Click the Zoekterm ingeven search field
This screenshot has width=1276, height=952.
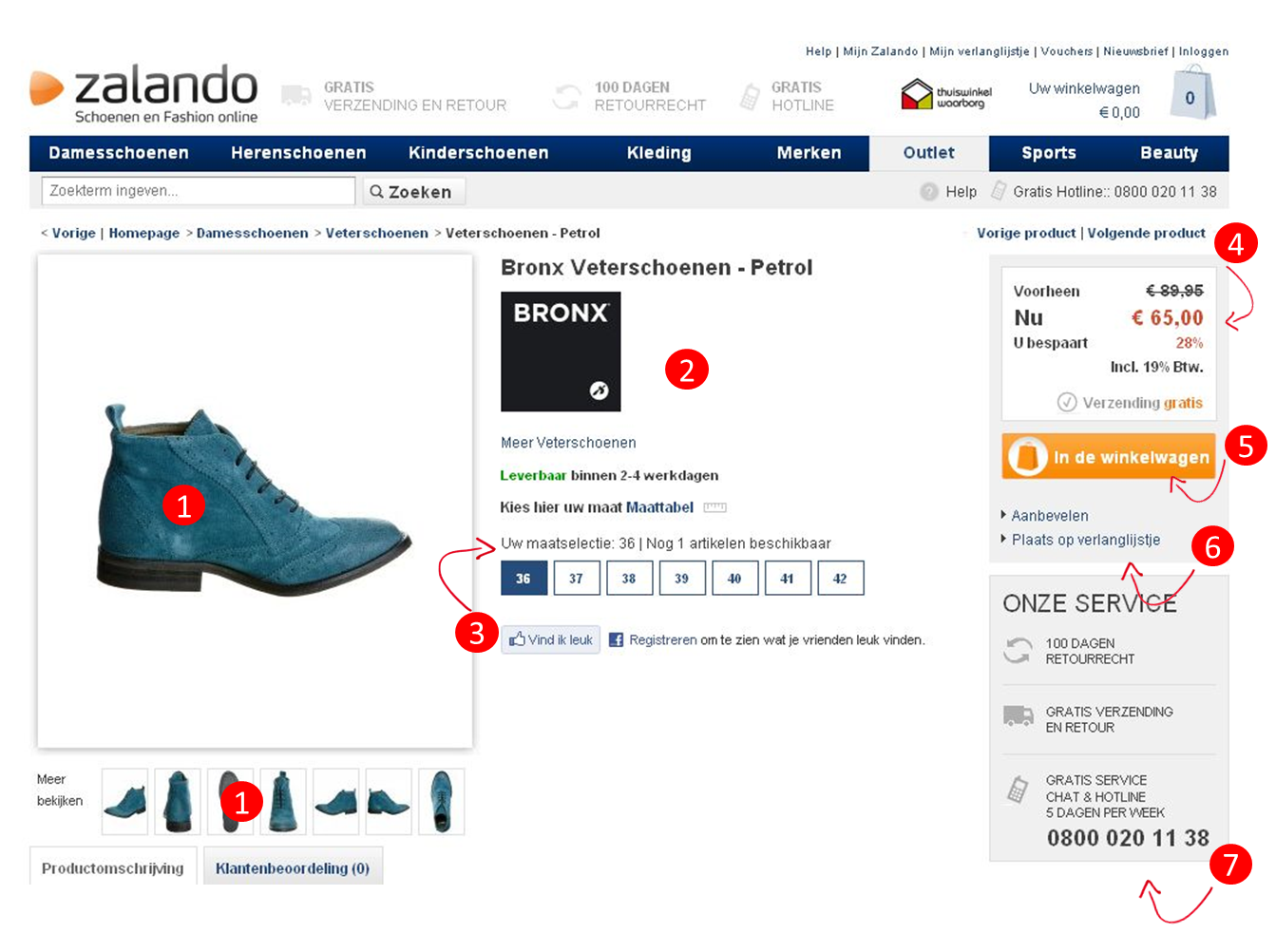coord(199,191)
